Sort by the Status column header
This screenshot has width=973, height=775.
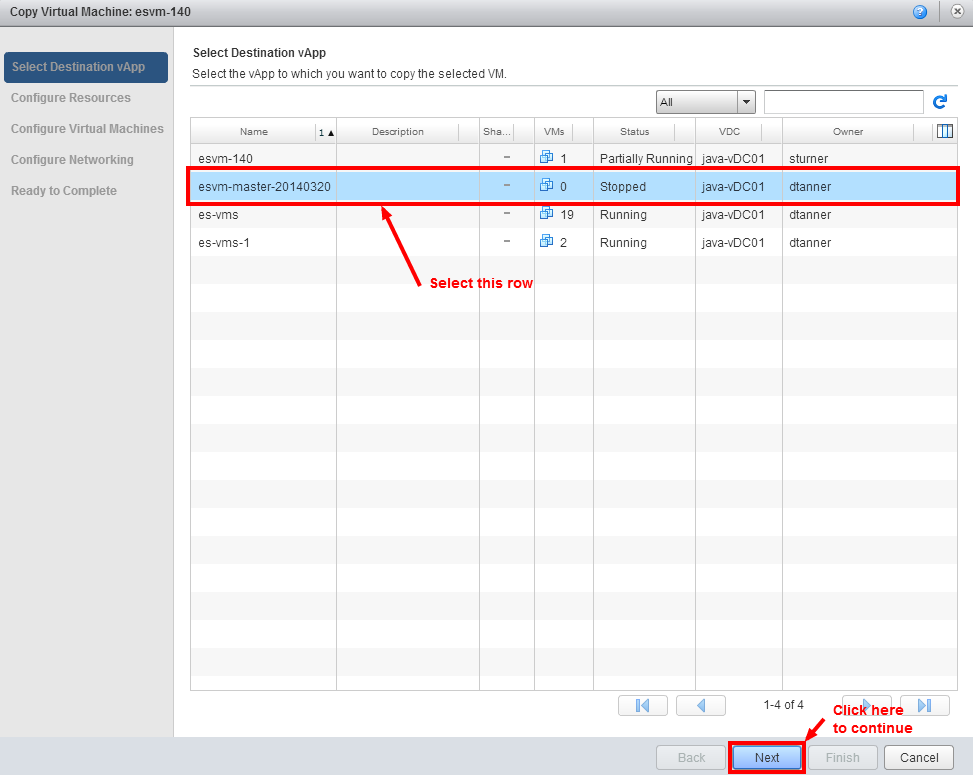[x=634, y=132]
